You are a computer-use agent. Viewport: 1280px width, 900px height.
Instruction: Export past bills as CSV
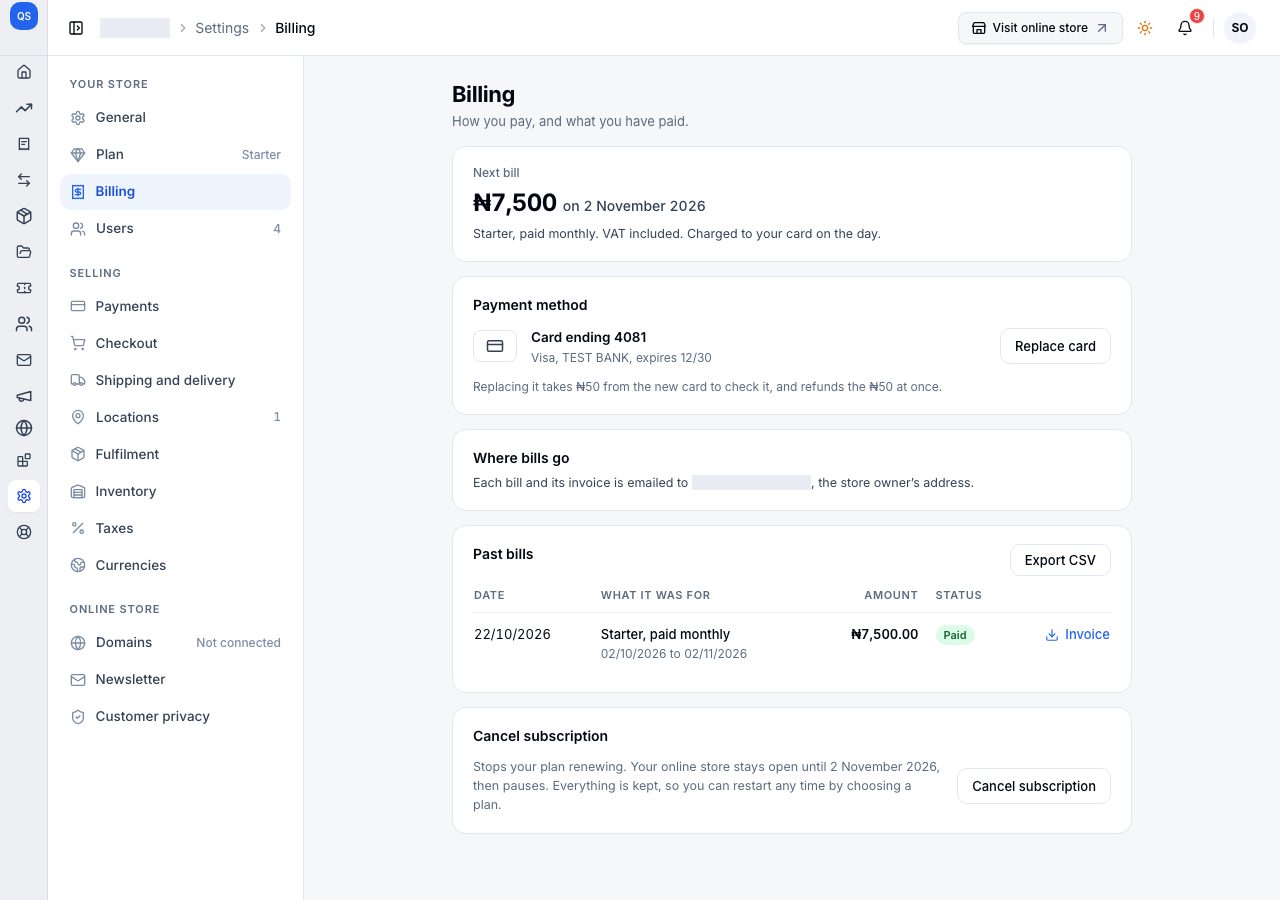(1060, 560)
